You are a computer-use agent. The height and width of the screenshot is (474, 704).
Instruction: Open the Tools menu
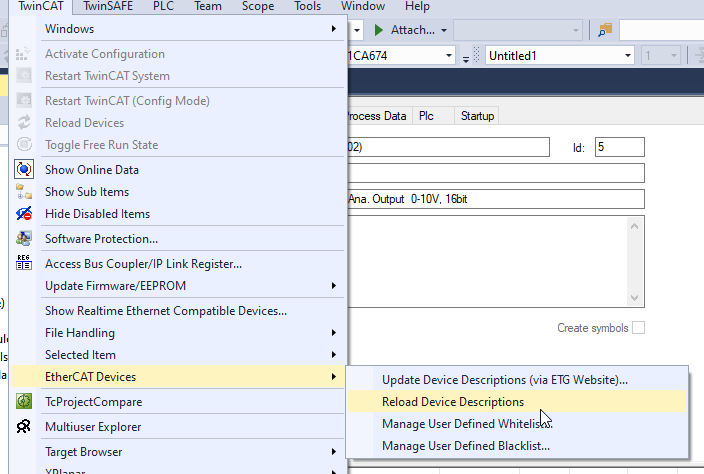[x=308, y=6]
